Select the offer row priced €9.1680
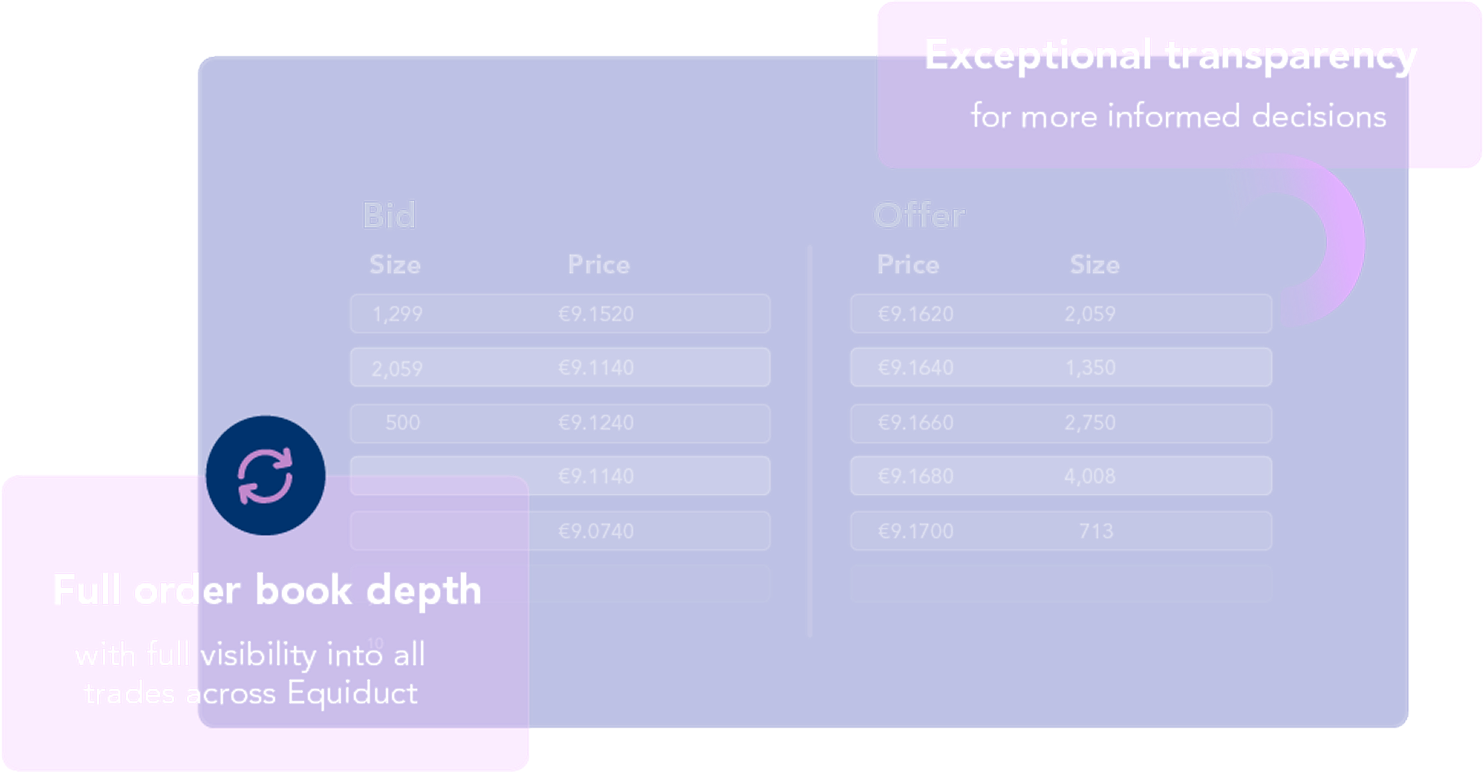 (1061, 476)
